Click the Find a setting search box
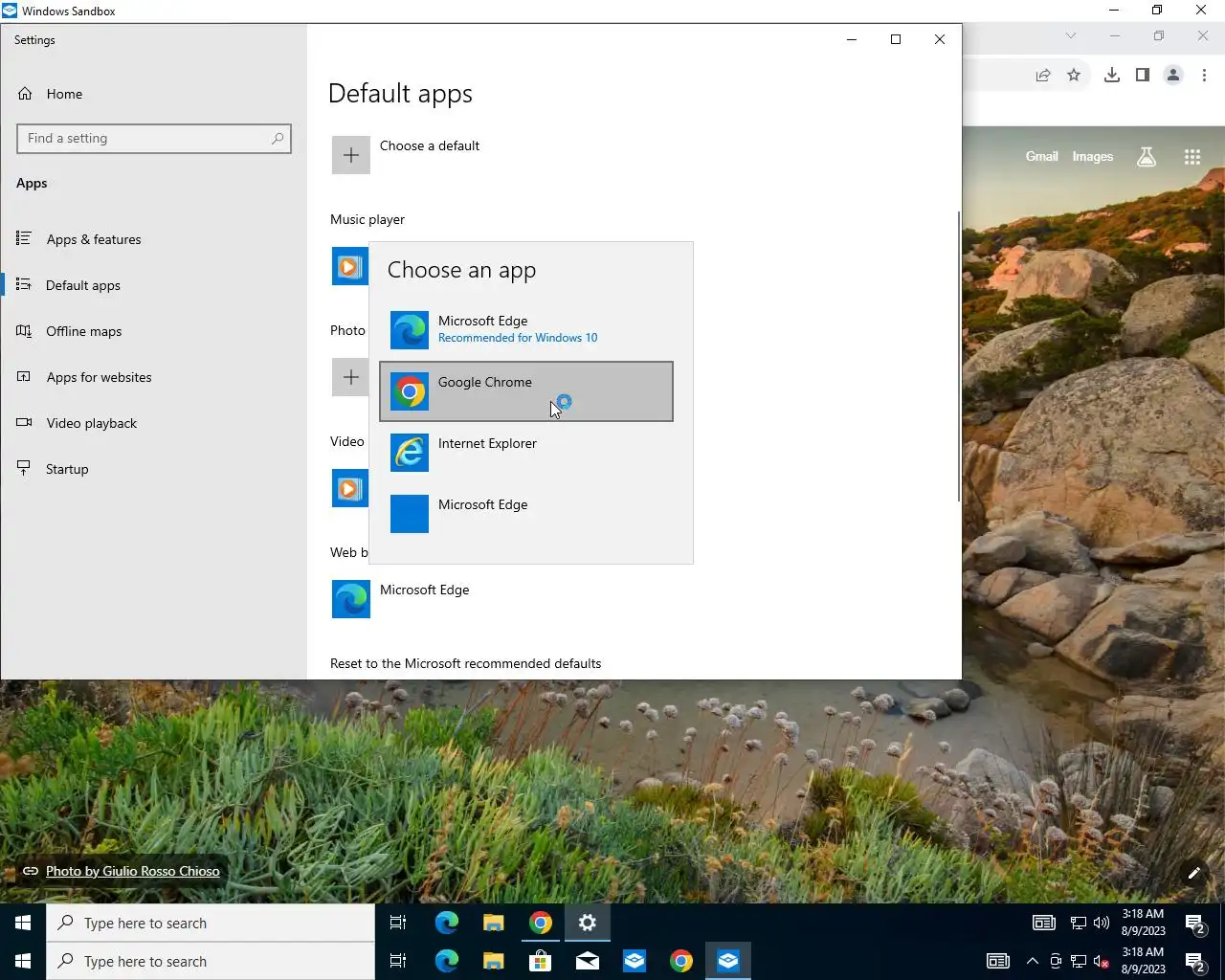 (153, 139)
